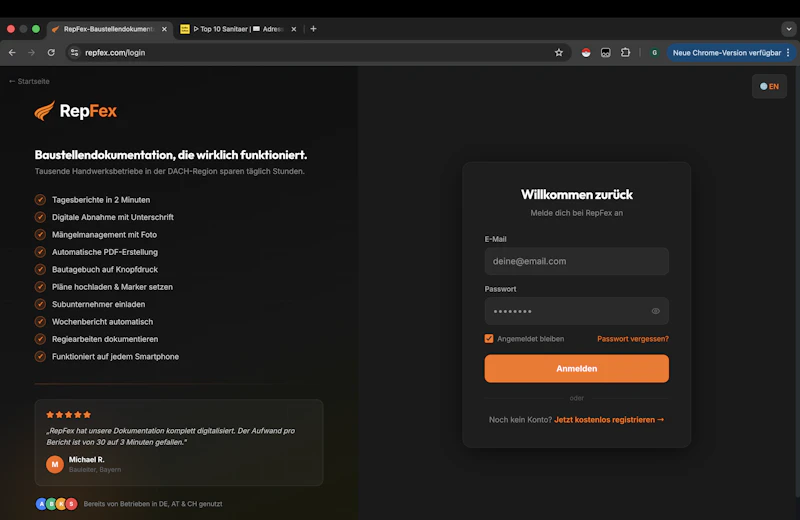Return via the Startseite link
This screenshot has height=520, width=800.
coord(29,81)
